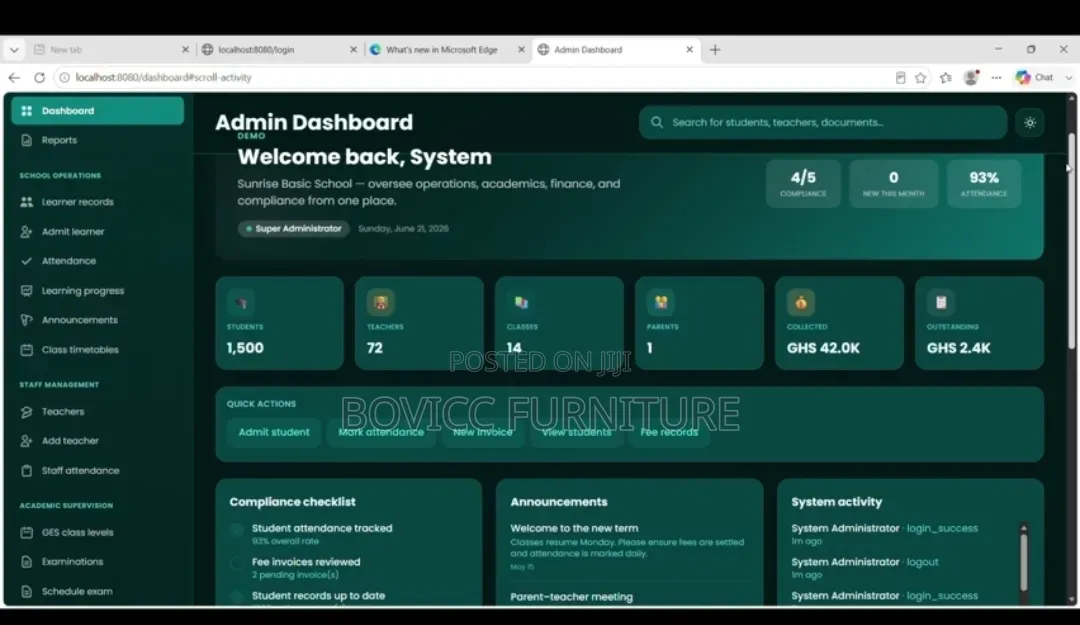Toggle Student attendance tracked checklist item
This screenshot has height=625, width=1080.
[x=237, y=530]
